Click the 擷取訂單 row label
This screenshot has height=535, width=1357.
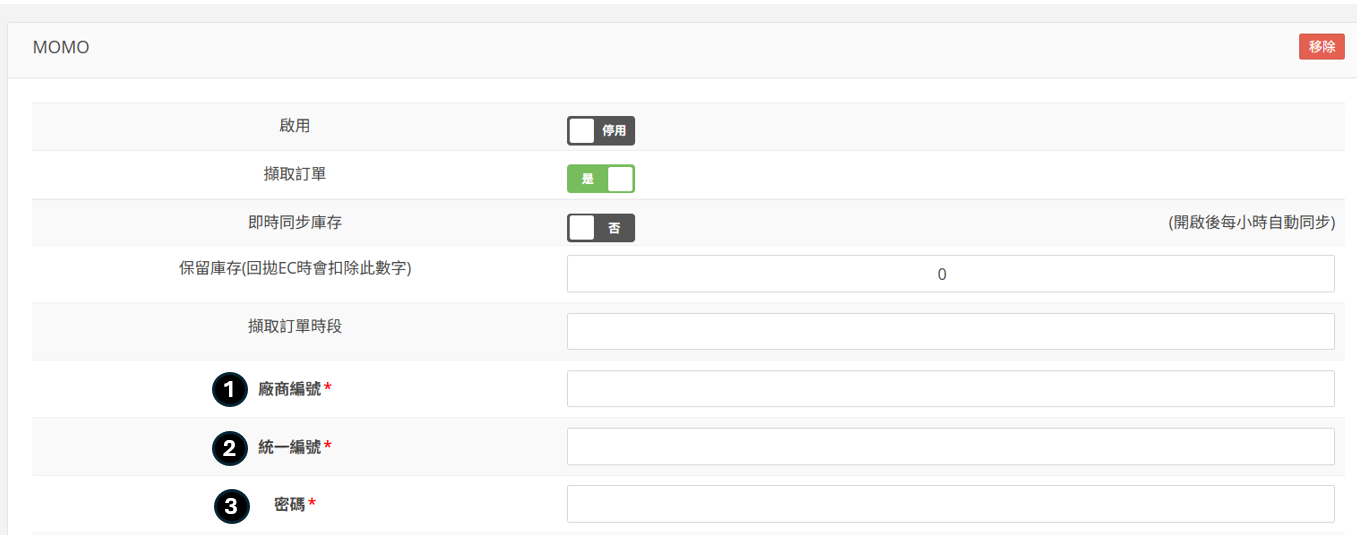(x=295, y=174)
